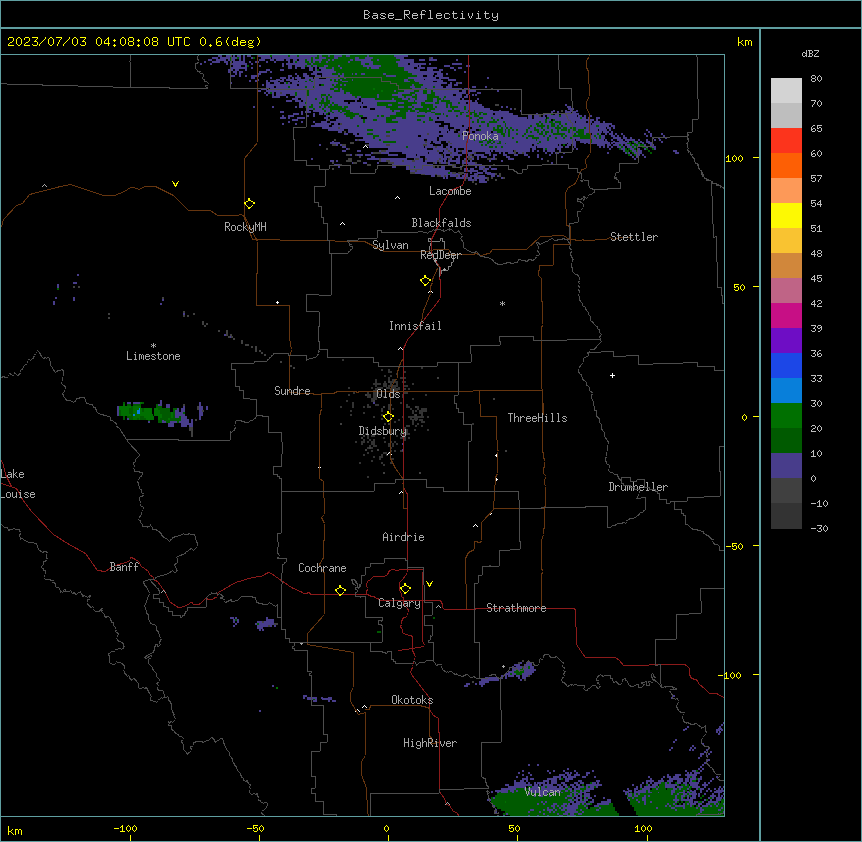Image resolution: width=862 pixels, height=842 pixels.
Task: Click the Lacombe city label
Action: [x=450, y=191]
